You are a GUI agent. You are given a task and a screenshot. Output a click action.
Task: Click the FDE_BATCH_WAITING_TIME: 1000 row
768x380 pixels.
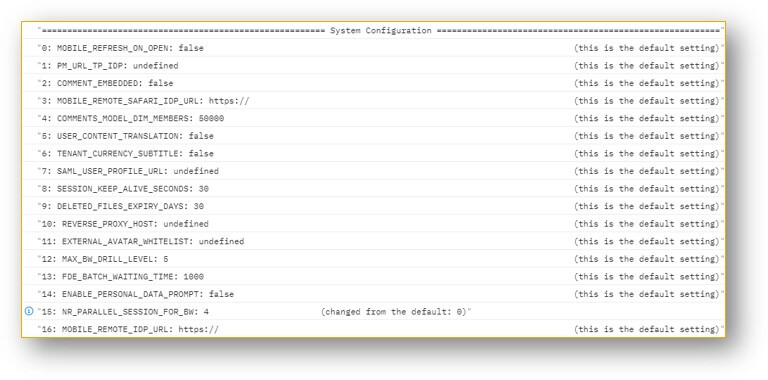pos(374,277)
